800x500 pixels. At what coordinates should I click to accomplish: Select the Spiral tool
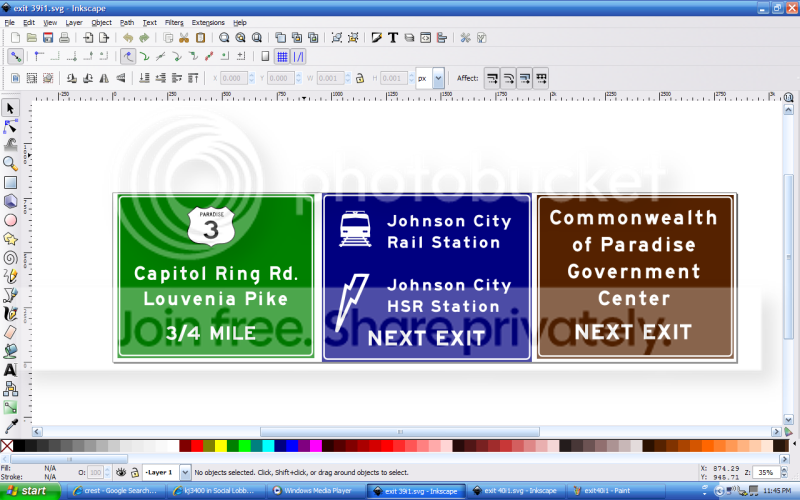(x=10, y=258)
